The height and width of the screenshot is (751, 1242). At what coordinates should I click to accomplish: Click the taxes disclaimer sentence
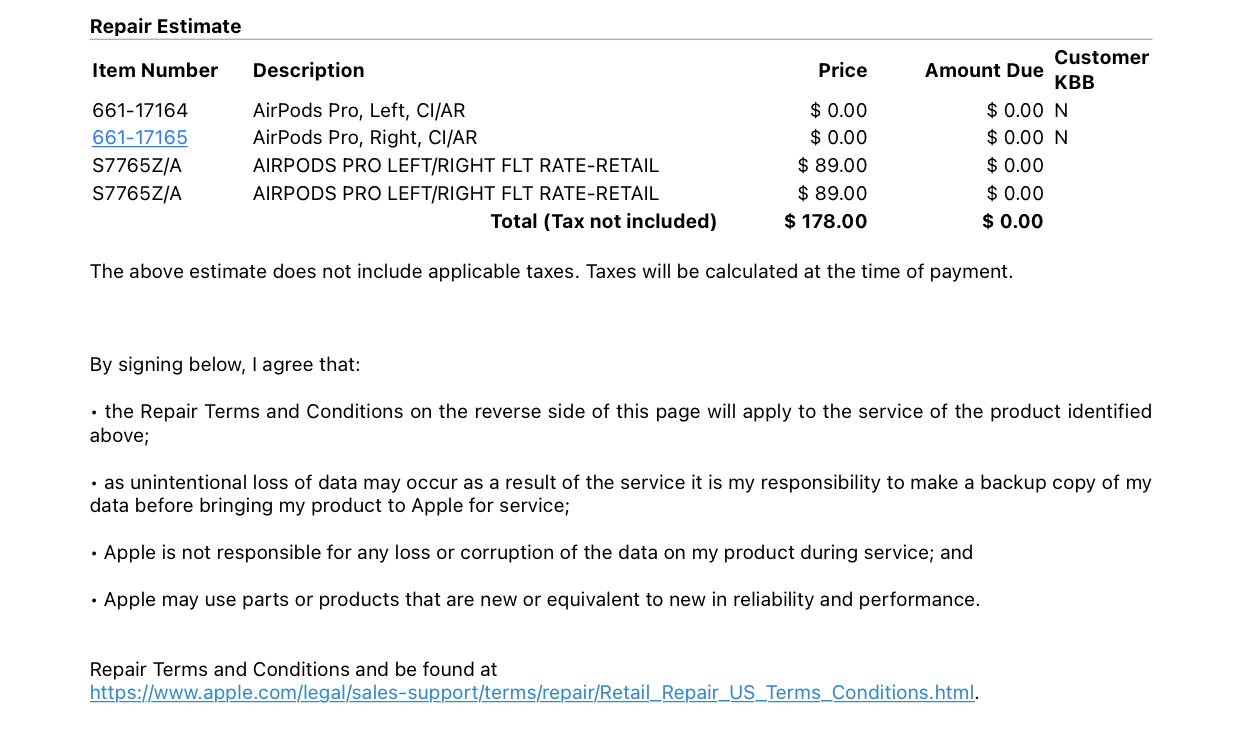pyautogui.click(x=551, y=271)
